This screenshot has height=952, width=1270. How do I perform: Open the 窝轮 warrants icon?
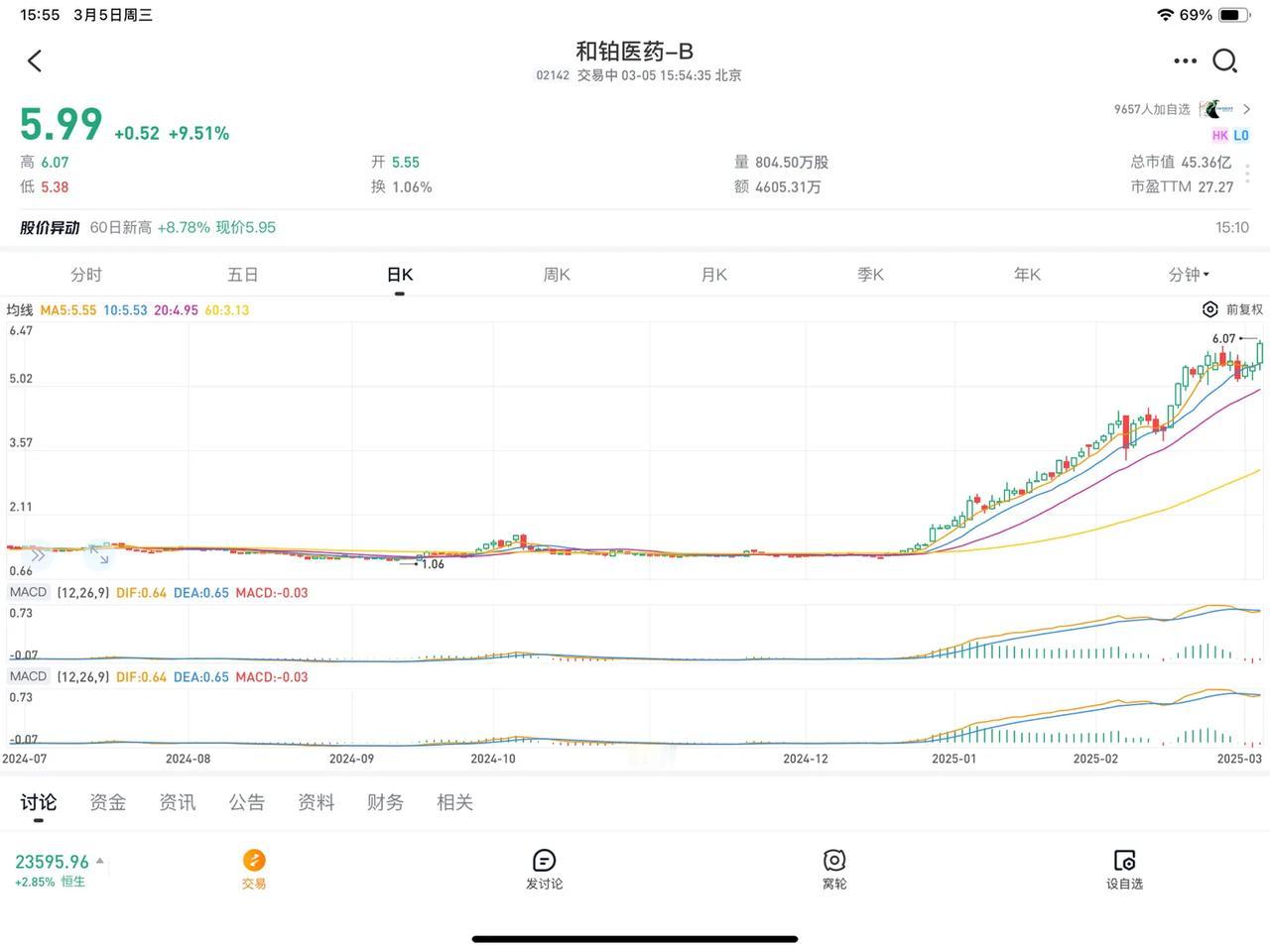point(834,860)
